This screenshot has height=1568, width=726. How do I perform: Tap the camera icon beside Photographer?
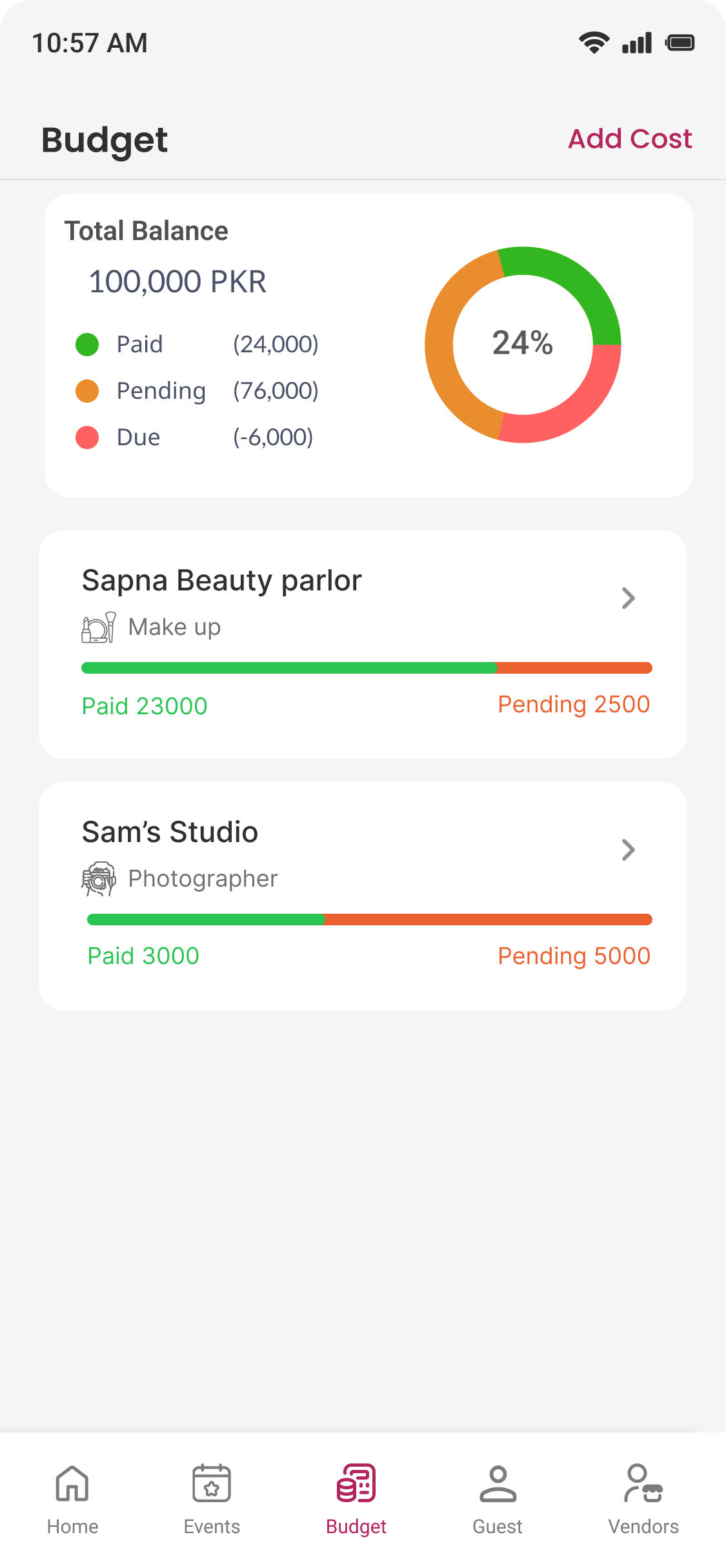tap(99, 879)
